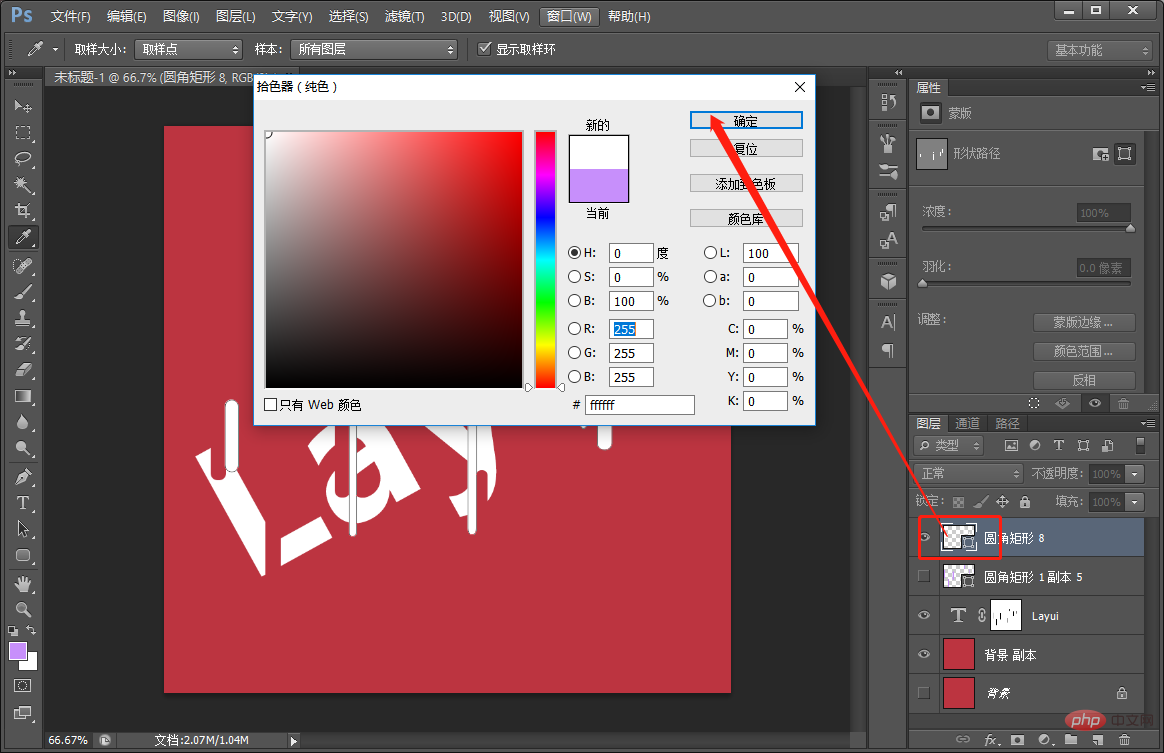
Task: Open the Paragraph panel icon in the dock
Action: click(x=888, y=351)
